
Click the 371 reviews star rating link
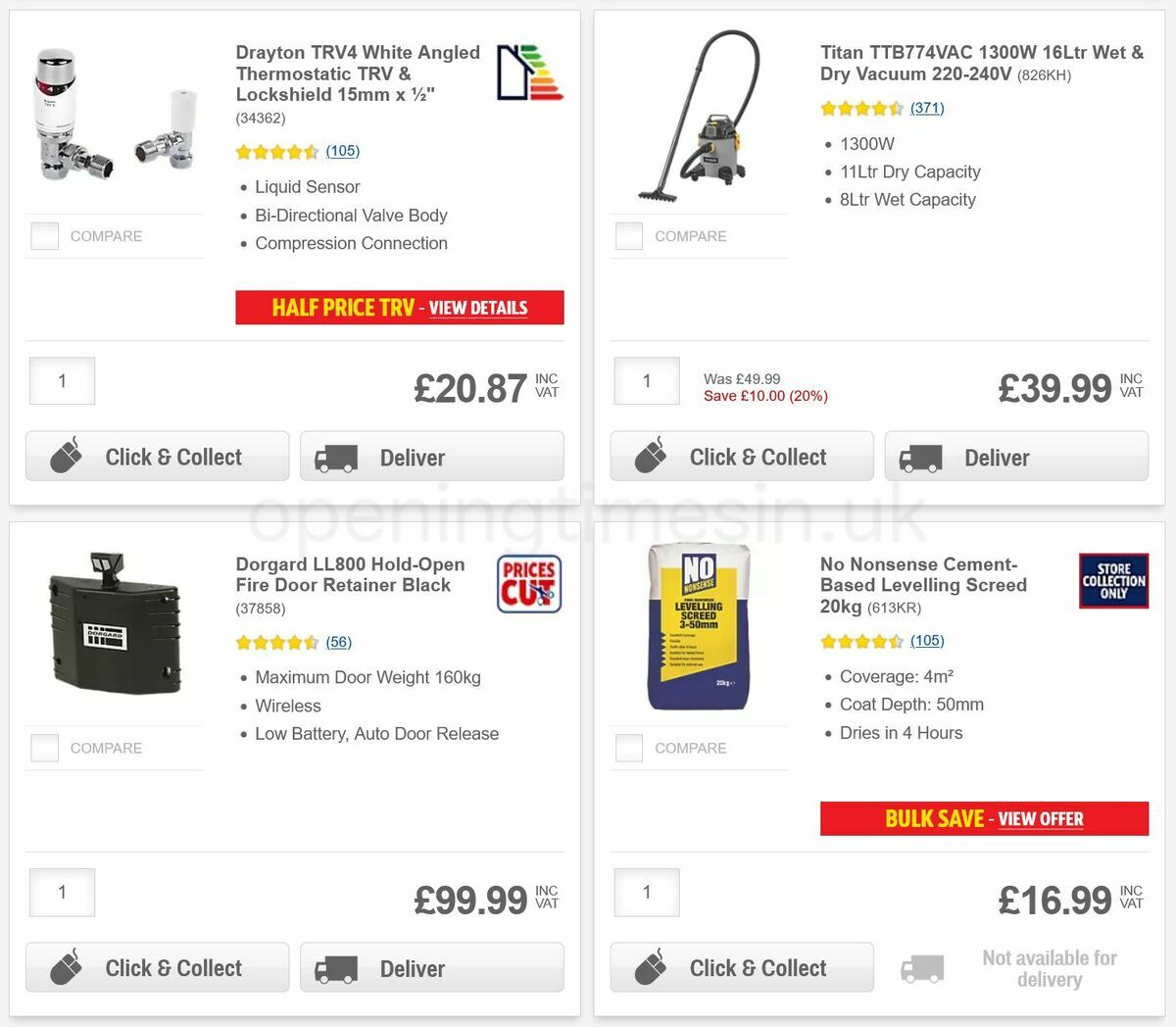[927, 108]
